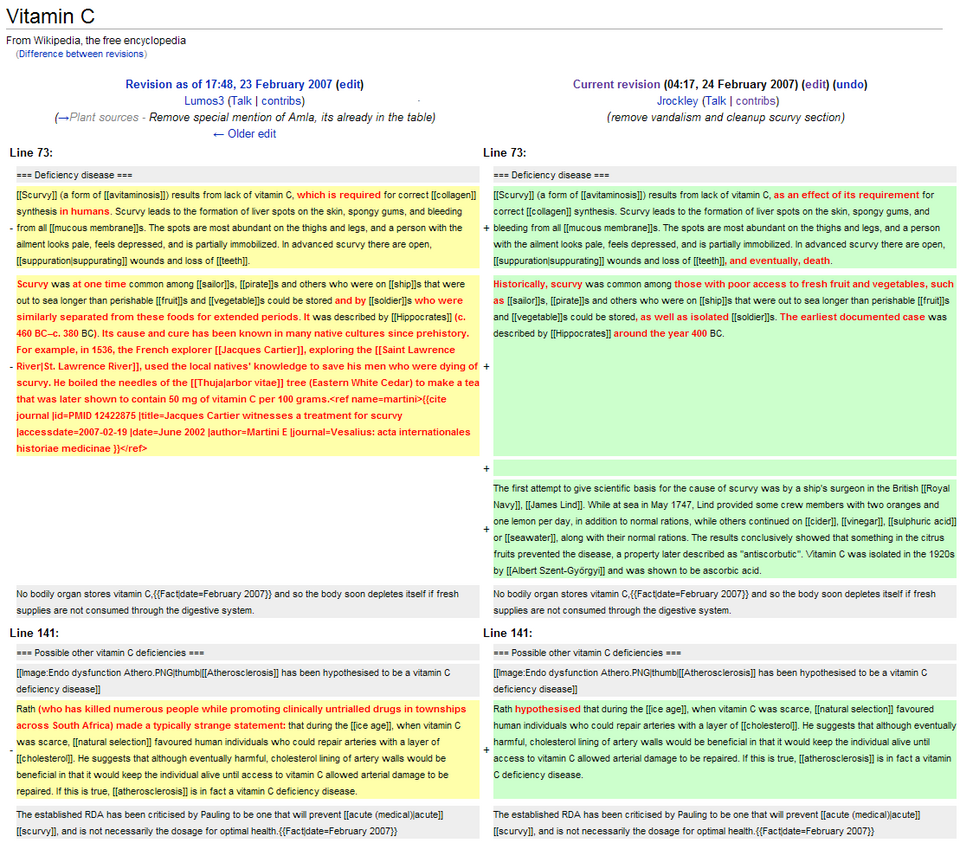This screenshot has height=843, width=960.
Task: Open the Lumos3 user page
Action: coord(204,101)
